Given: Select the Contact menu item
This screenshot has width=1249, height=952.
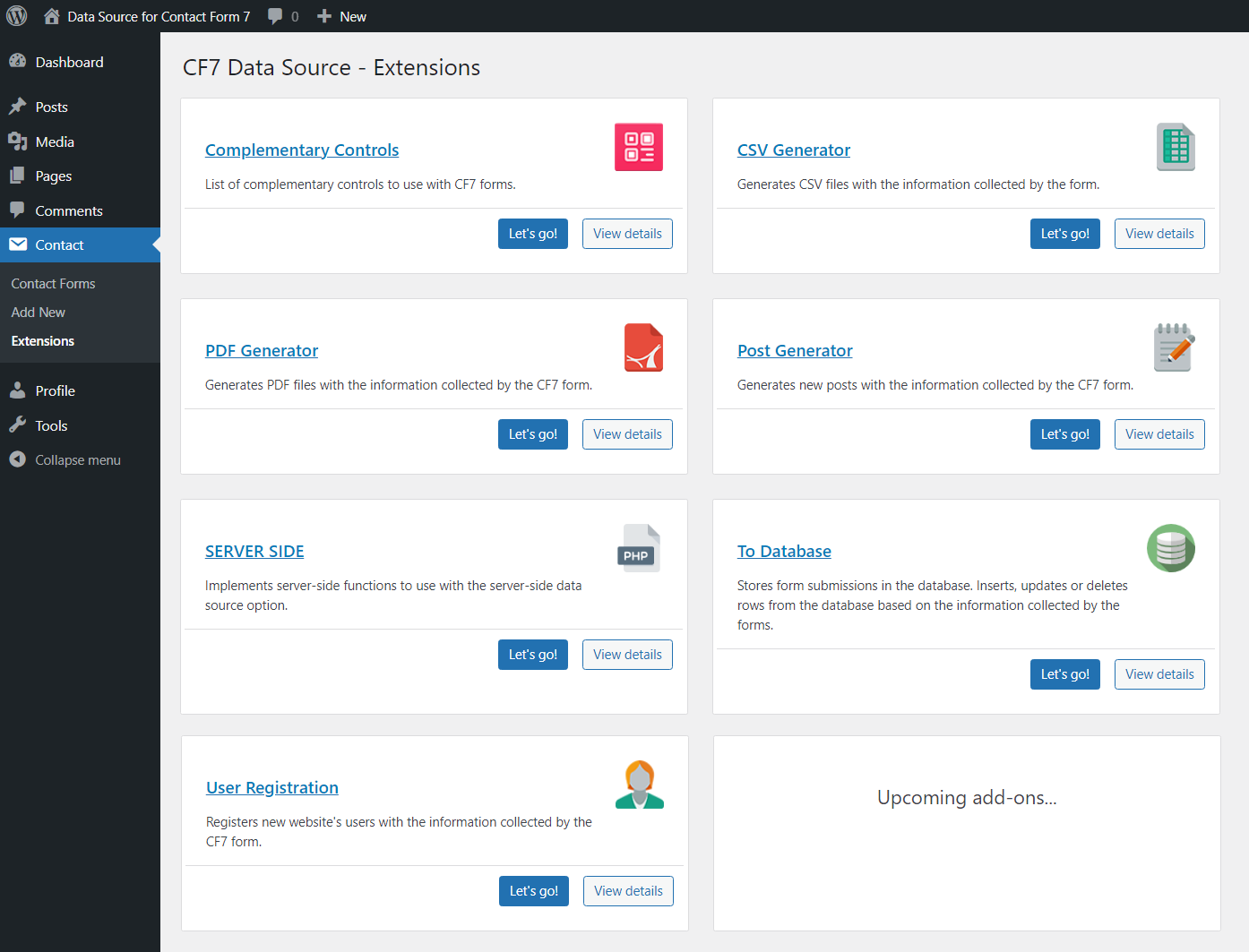Looking at the screenshot, I should (80, 244).
